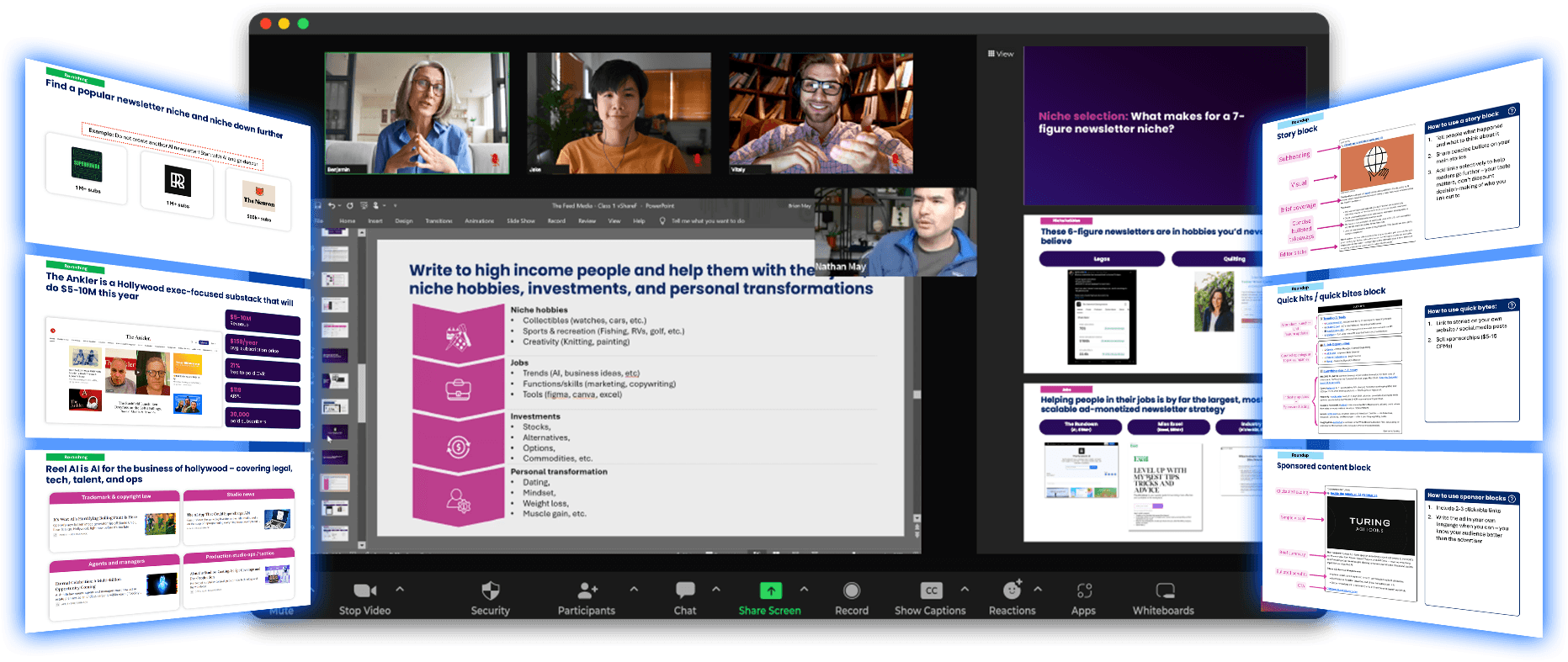
Task: Open the Security shield icon
Action: coord(491,591)
